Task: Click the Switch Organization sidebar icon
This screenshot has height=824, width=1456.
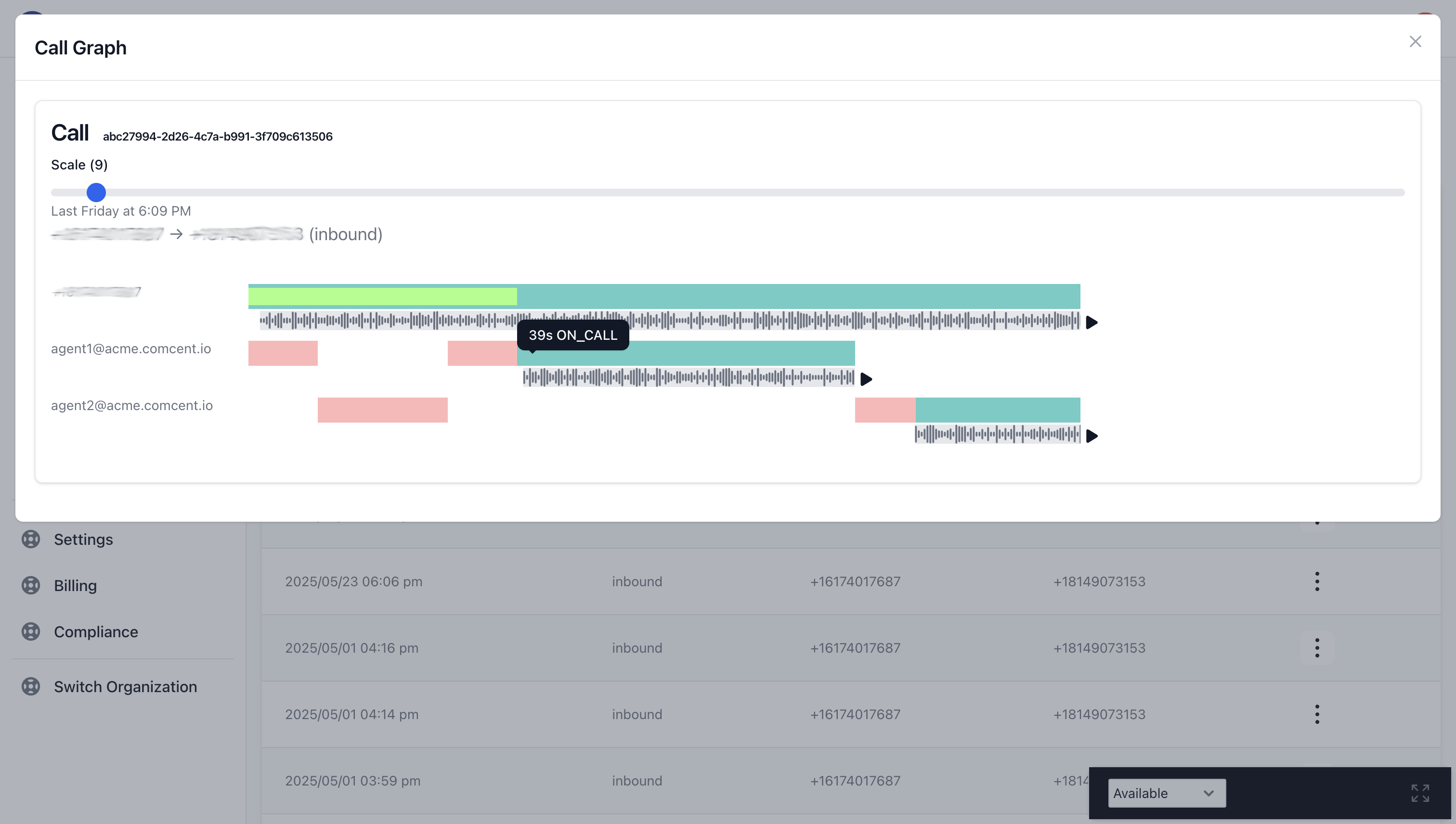Action: (x=30, y=686)
